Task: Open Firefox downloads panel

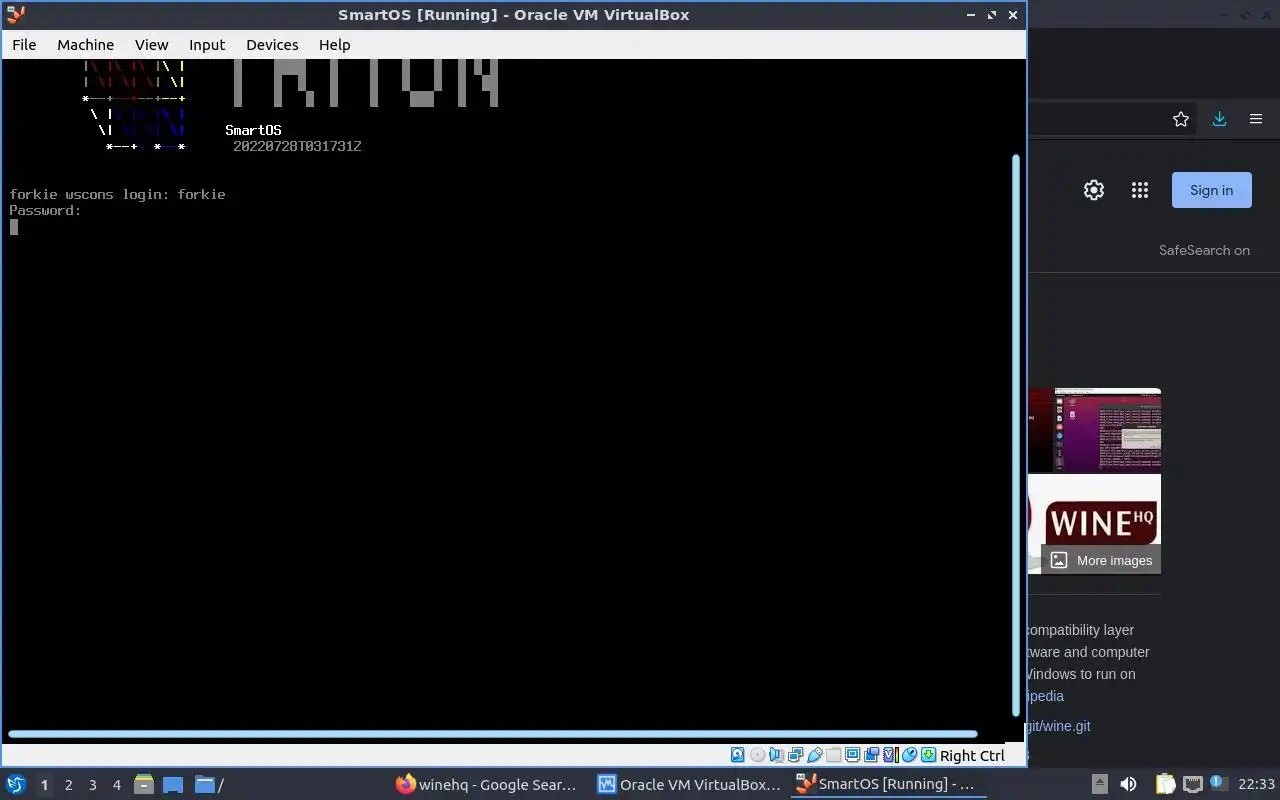Action: pos(1219,119)
